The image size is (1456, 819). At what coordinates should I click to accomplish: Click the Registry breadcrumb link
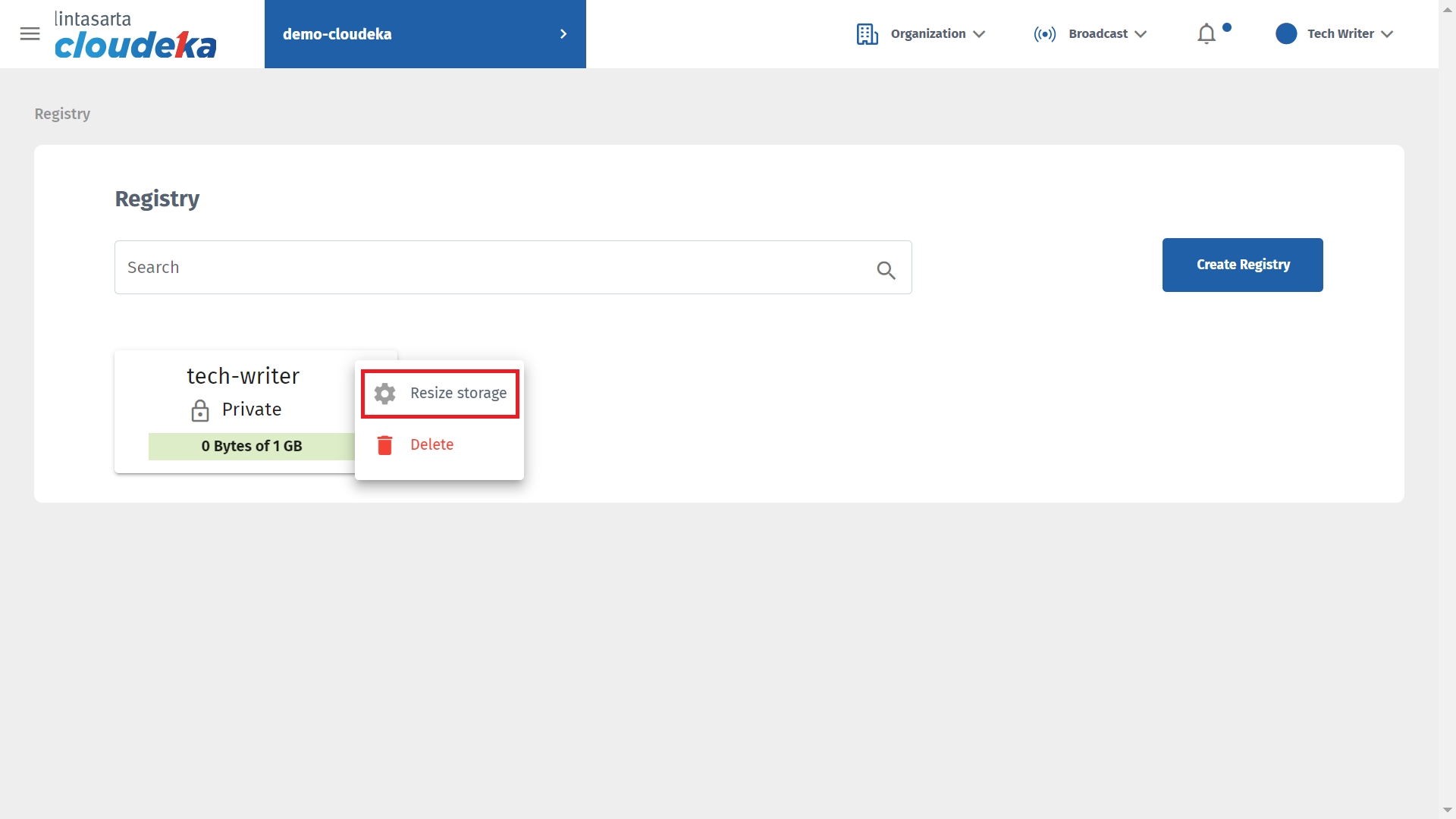pos(62,114)
